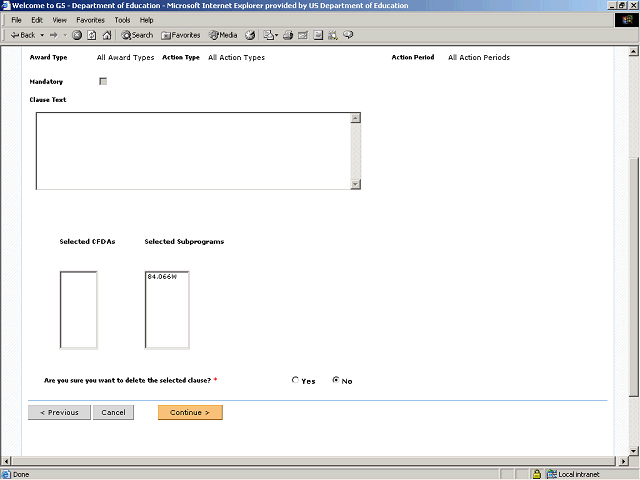
Task: Open the Media pane
Action: (x=223, y=35)
